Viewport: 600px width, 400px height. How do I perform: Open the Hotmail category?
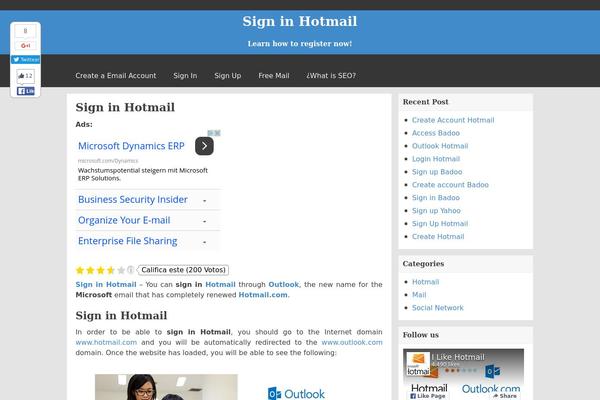426,282
